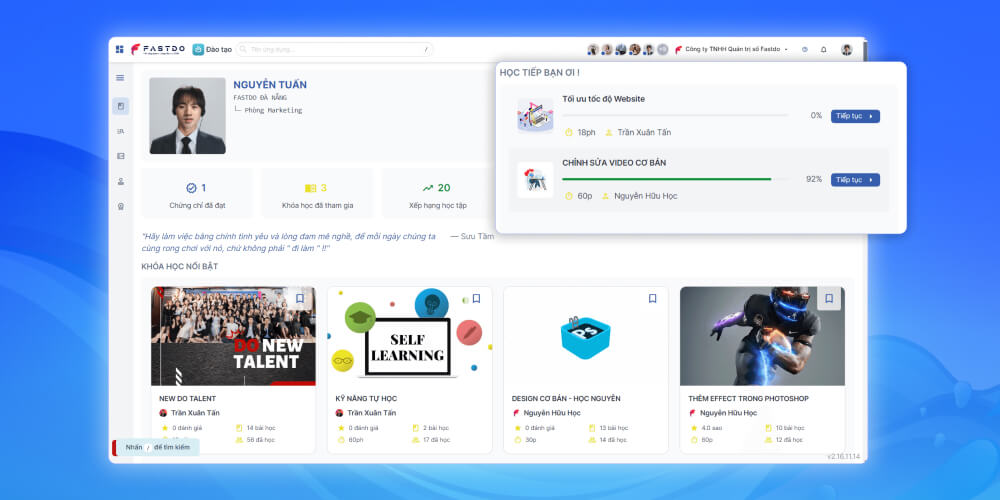Click Nguyễn Tuấn profile photo
The height and width of the screenshot is (500, 1000).
click(188, 115)
